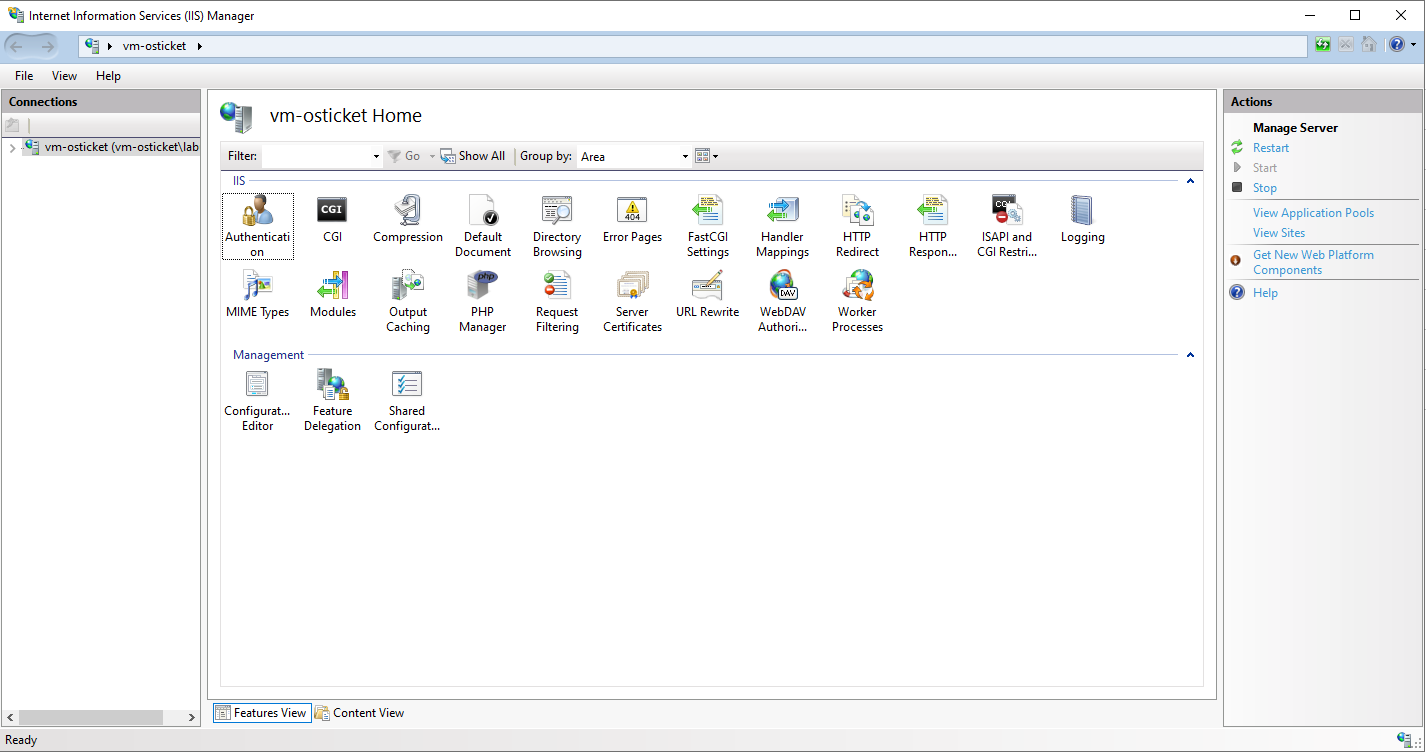Viewport: 1426px width, 753px height.
Task: Collapse the IIS group section
Action: click(x=1190, y=181)
